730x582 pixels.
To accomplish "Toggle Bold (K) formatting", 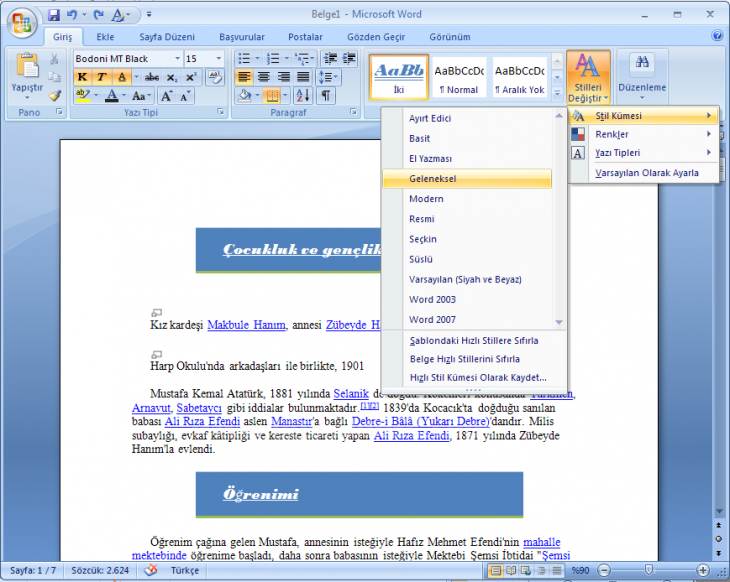I will coord(82,77).
